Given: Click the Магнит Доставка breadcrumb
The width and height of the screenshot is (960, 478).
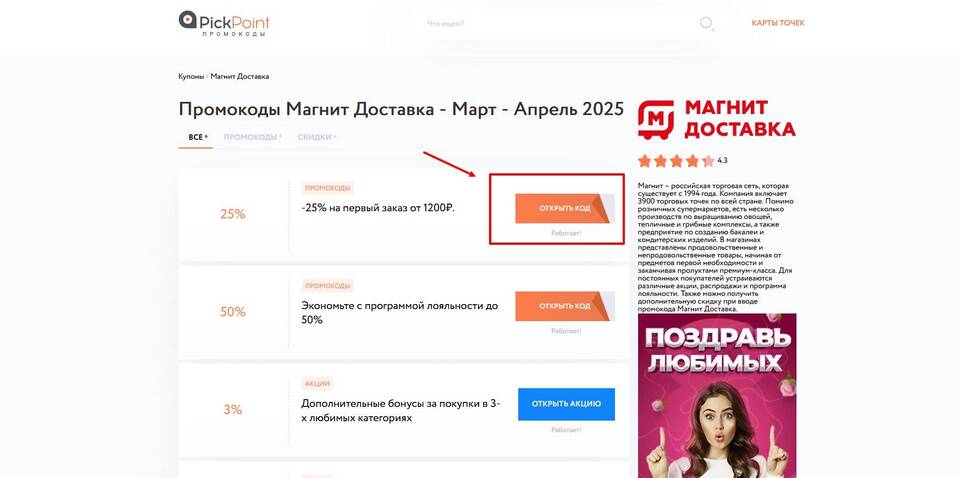Looking at the screenshot, I should click(x=240, y=77).
